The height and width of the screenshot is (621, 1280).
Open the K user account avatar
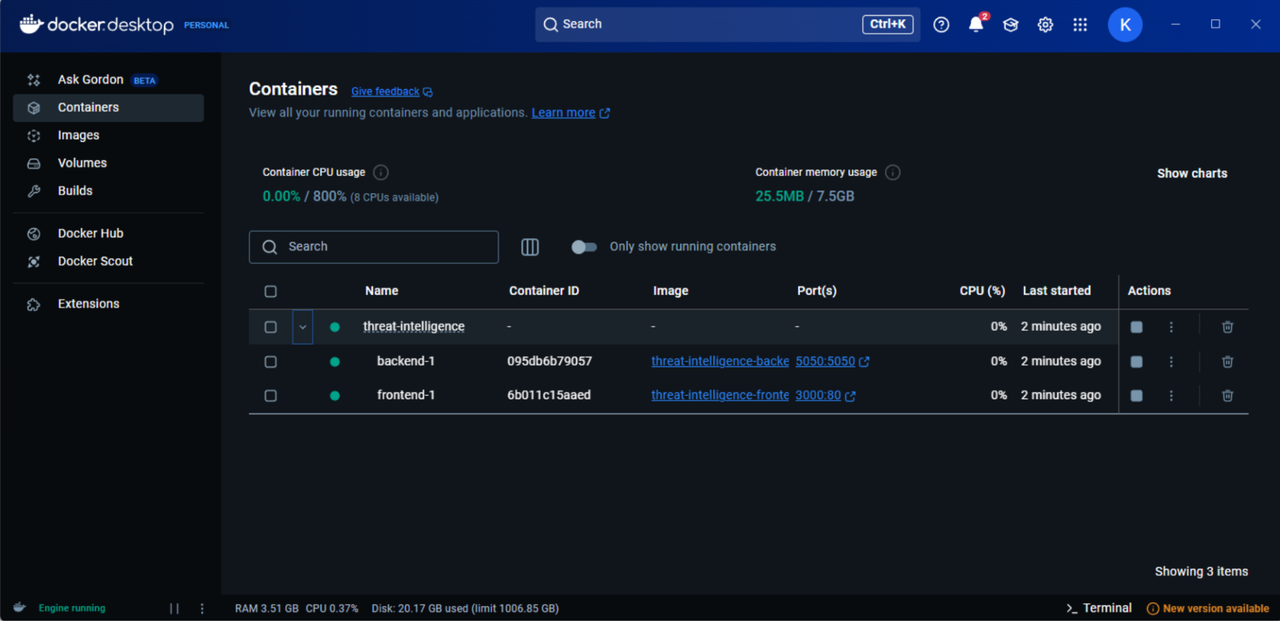coord(1125,25)
